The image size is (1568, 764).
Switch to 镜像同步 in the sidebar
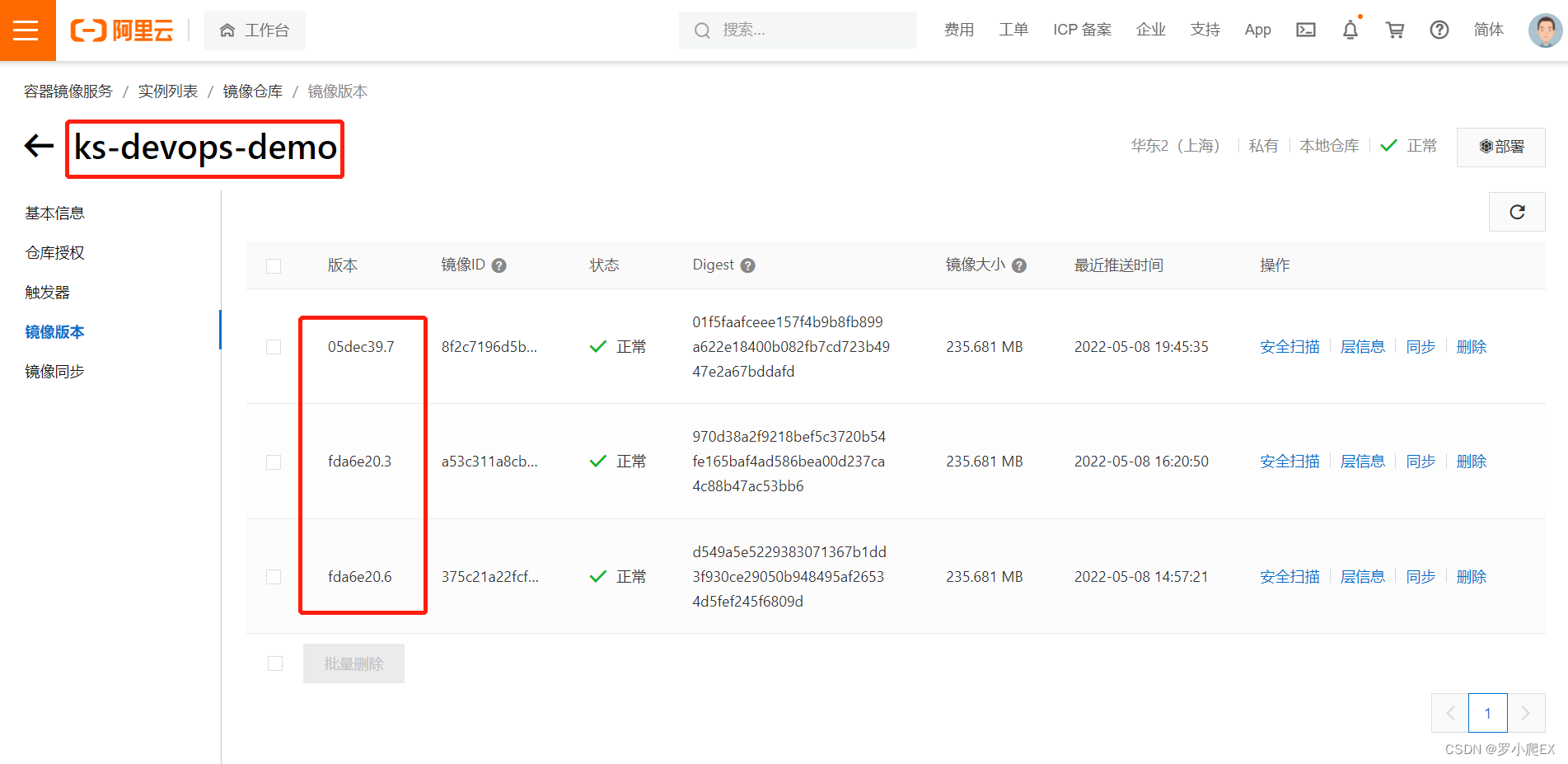(54, 371)
